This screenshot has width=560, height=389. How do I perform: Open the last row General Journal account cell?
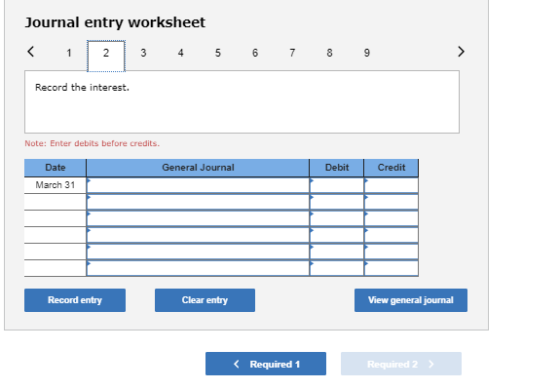(x=198, y=268)
